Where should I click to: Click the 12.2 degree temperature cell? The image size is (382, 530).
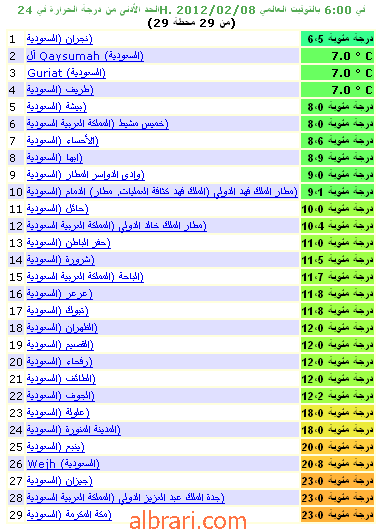[337, 396]
